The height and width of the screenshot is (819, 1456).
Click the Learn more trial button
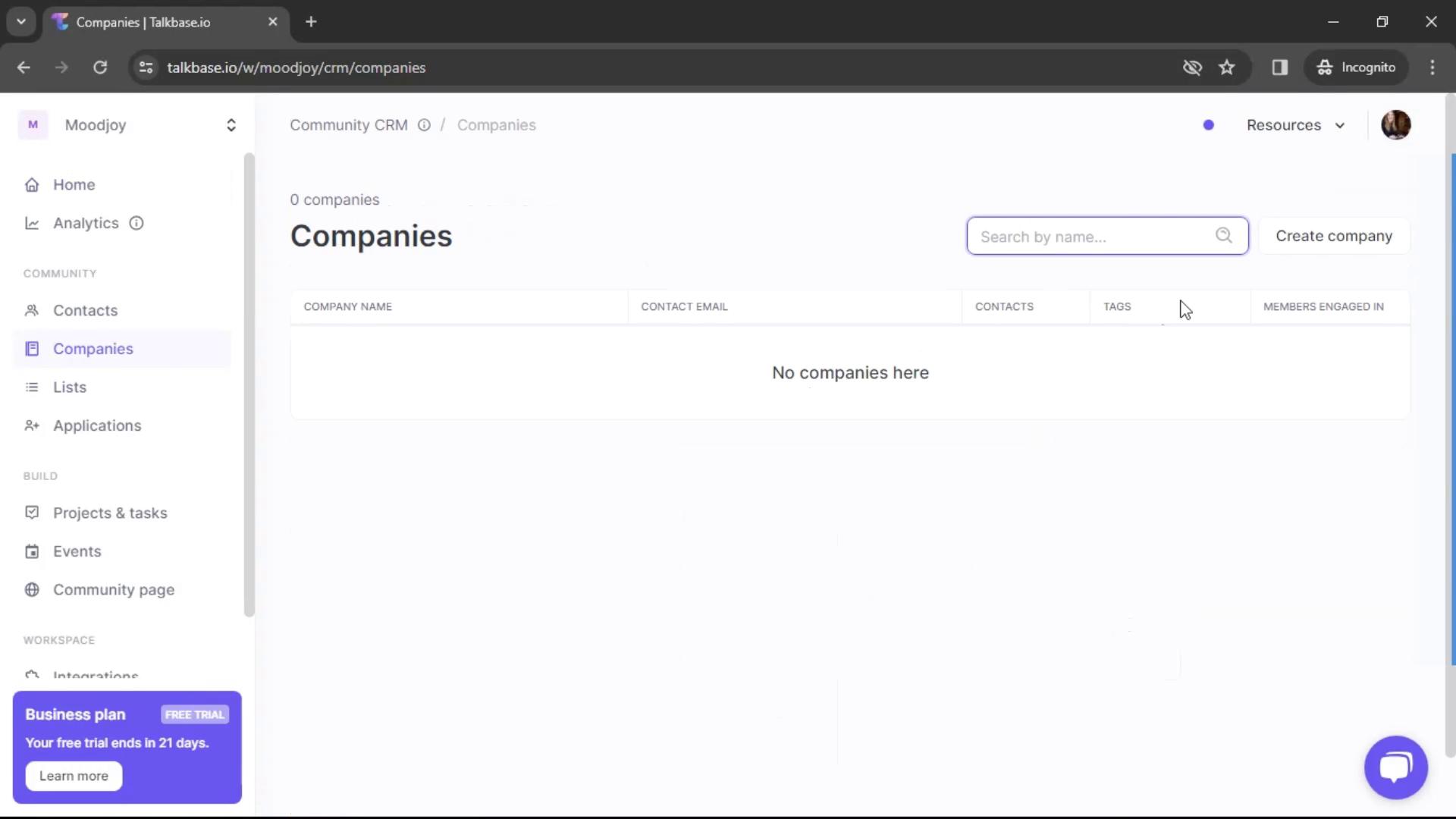[74, 776]
